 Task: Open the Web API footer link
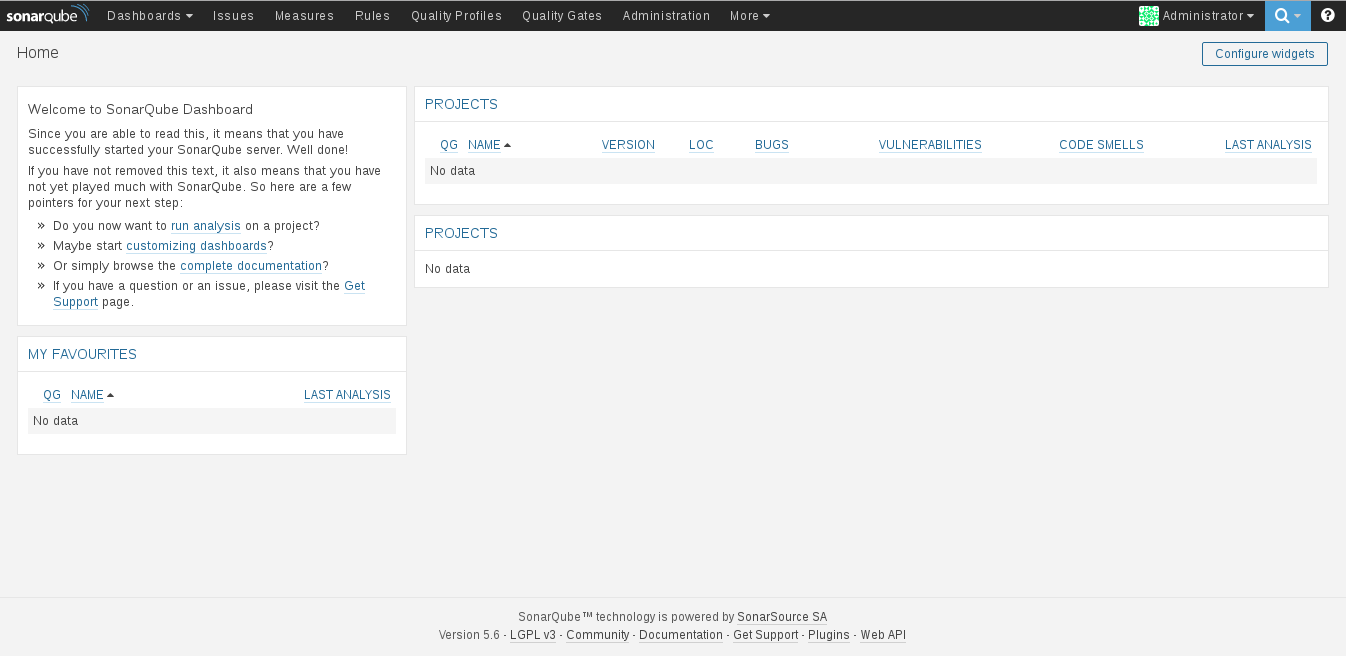coord(883,635)
